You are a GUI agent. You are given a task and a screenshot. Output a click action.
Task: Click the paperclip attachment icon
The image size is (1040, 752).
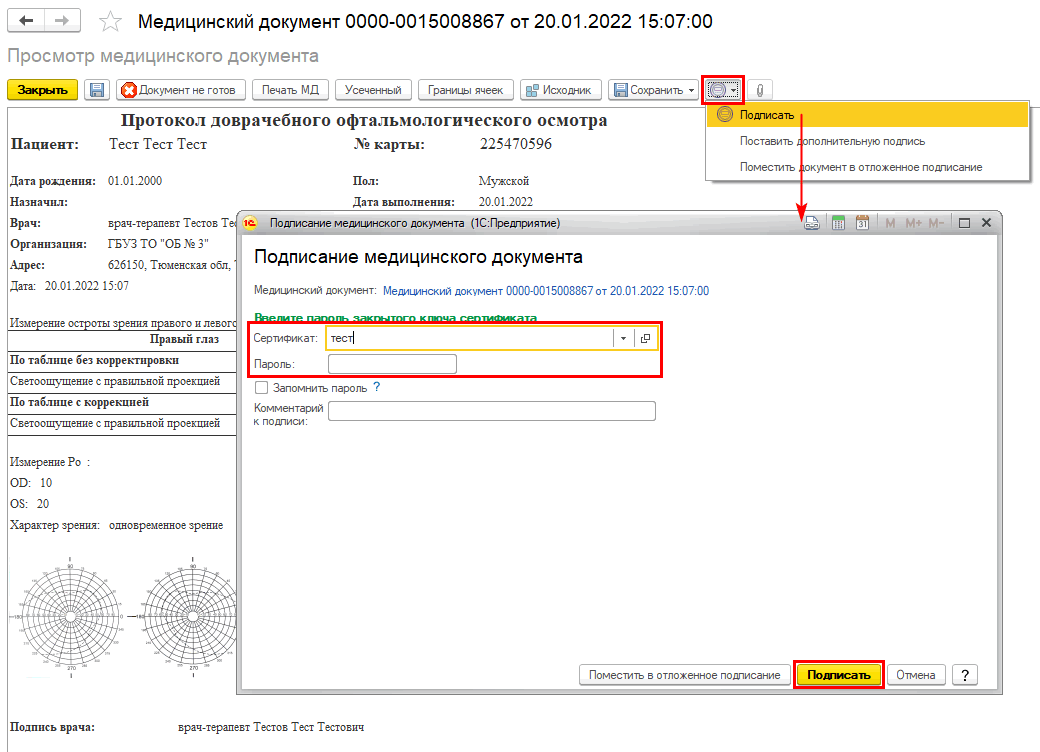tap(759, 90)
